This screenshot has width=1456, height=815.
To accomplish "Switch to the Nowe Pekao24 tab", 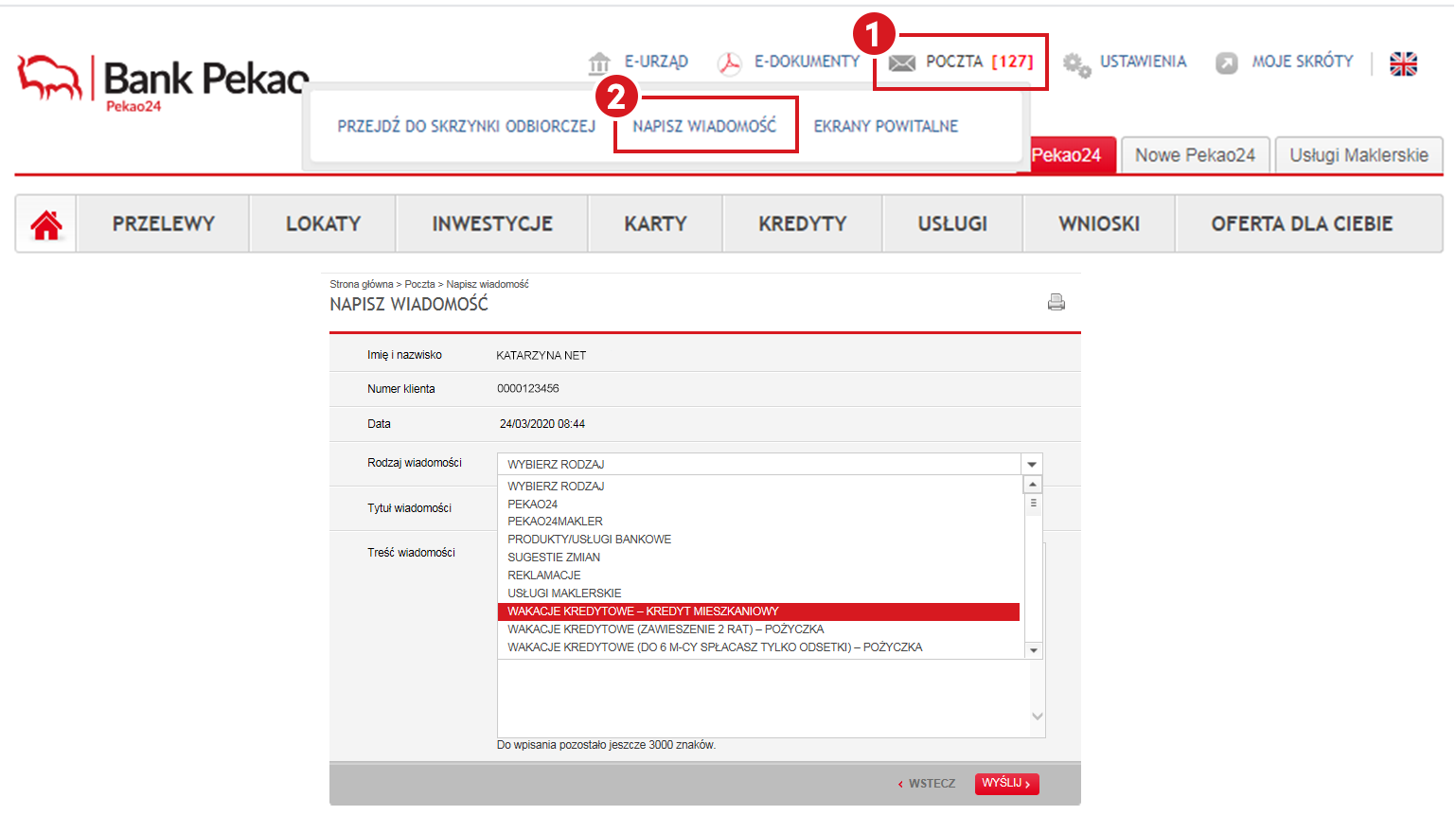I will pyautogui.click(x=1195, y=155).
